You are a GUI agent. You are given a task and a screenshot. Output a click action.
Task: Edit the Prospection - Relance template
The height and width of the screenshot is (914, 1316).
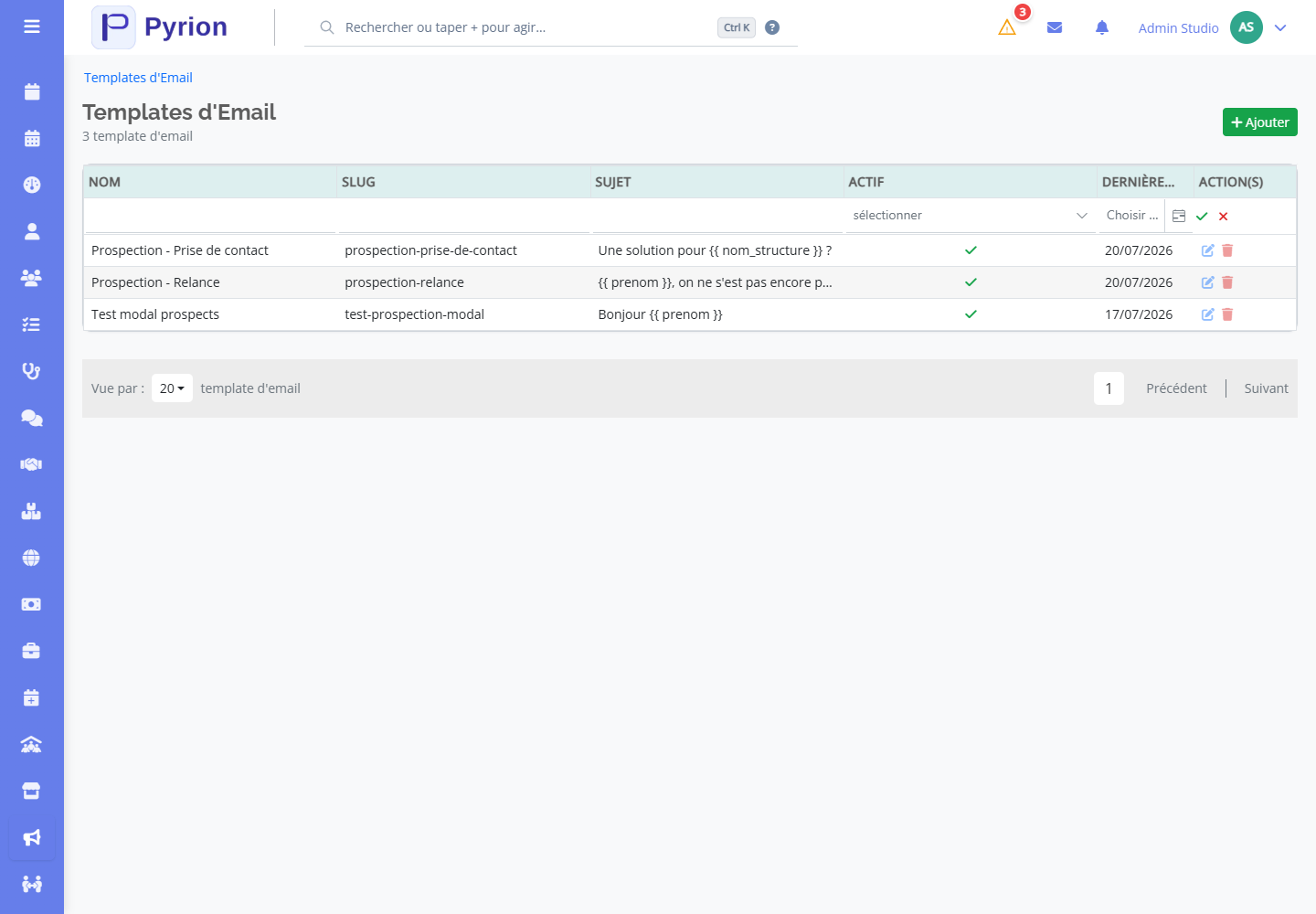1207,282
